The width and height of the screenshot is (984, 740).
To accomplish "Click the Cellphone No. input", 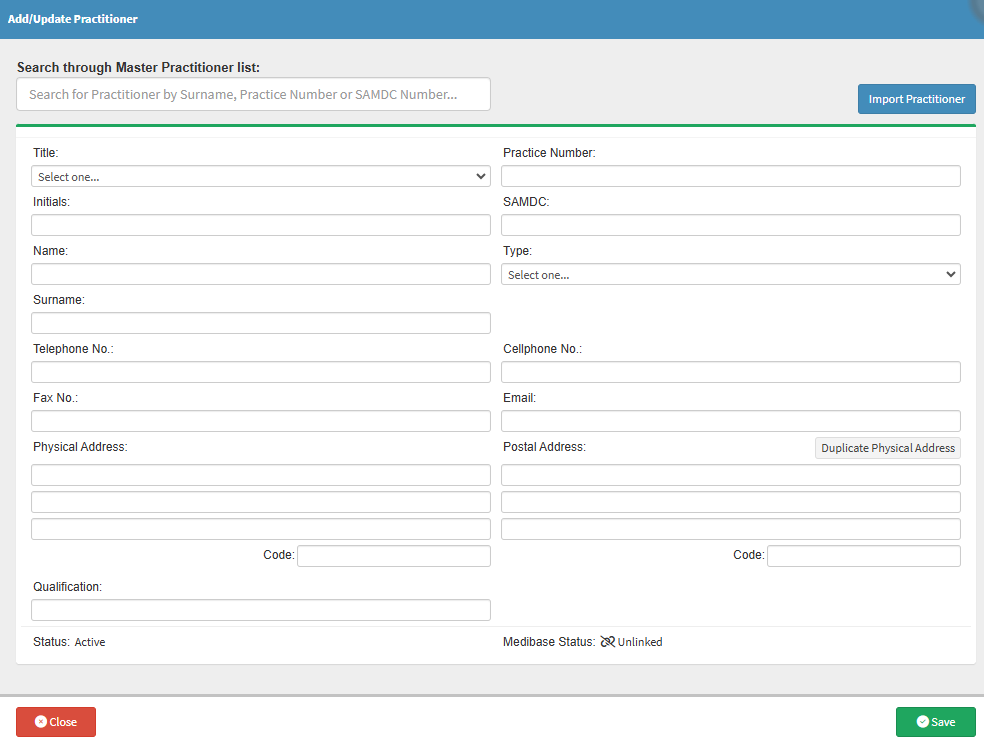I will click(730, 372).
